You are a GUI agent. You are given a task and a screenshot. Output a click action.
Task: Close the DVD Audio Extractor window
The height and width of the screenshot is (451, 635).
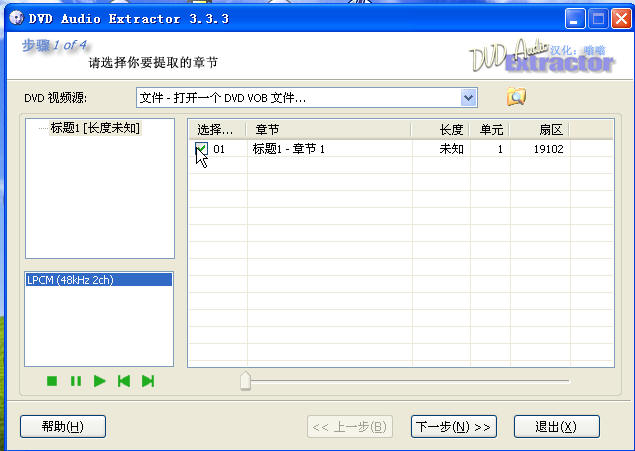(x=621, y=19)
